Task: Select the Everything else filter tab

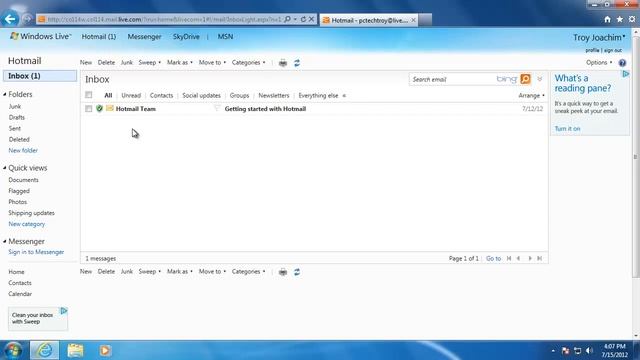Action: tap(318, 95)
